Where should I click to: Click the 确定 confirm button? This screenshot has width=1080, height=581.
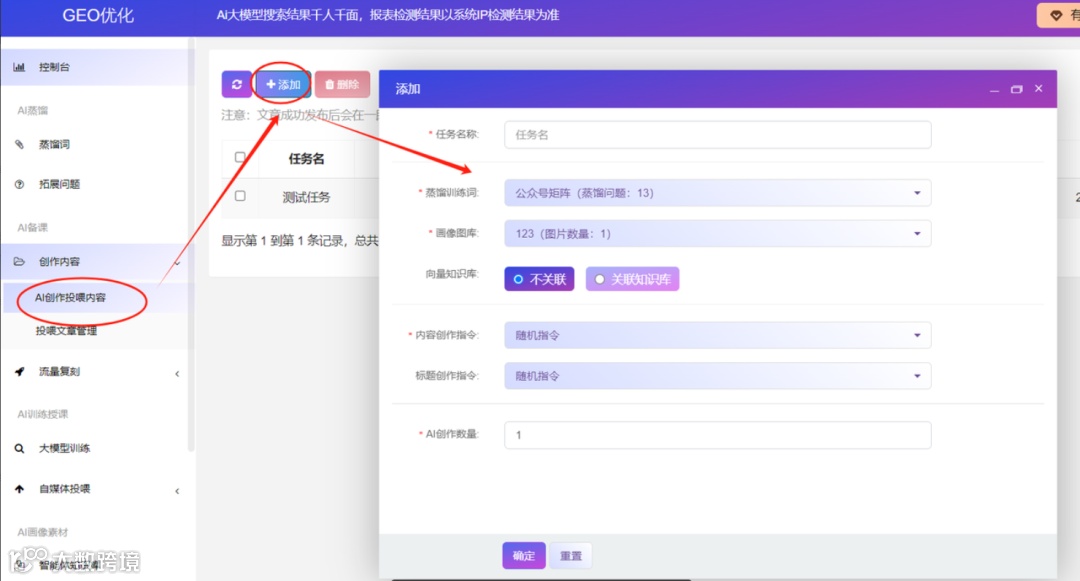[524, 556]
